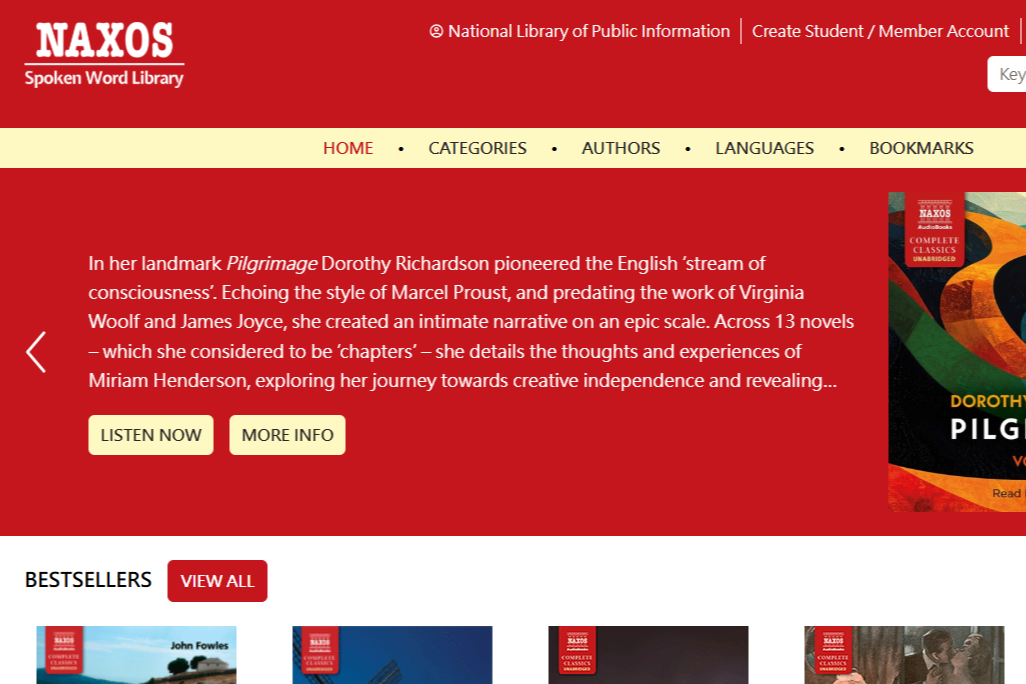Click the Naxos AudioBooks badge on Pilgrimage cover
This screenshot has width=1026, height=684.
(x=934, y=230)
